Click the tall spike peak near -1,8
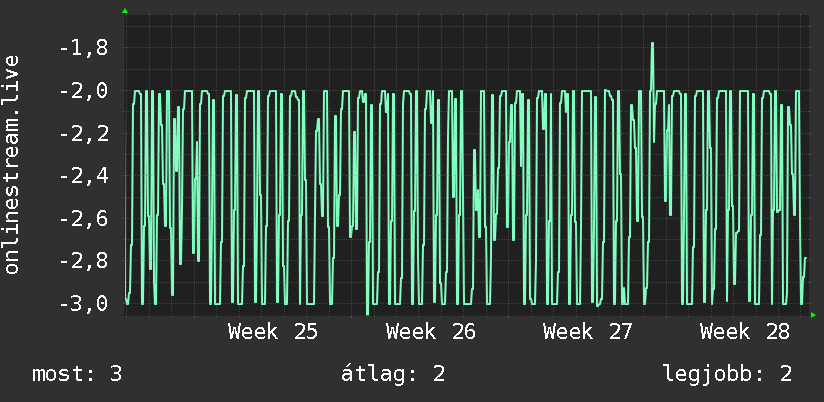The width and height of the screenshot is (824, 402). 652,44
